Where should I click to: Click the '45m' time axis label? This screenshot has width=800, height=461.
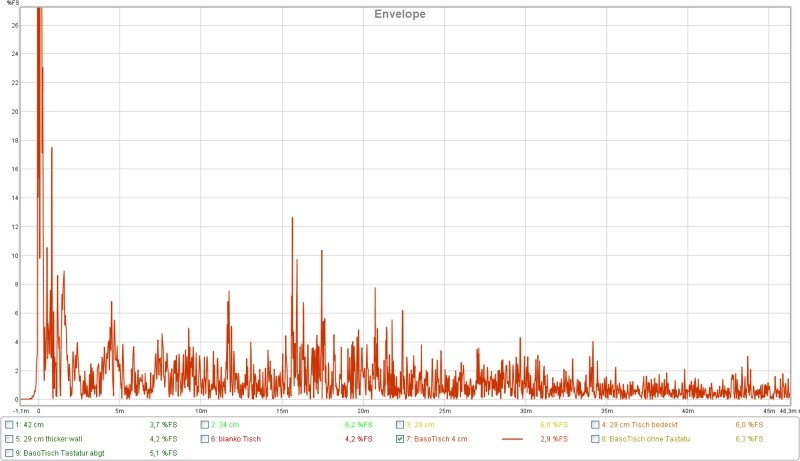coord(769,411)
